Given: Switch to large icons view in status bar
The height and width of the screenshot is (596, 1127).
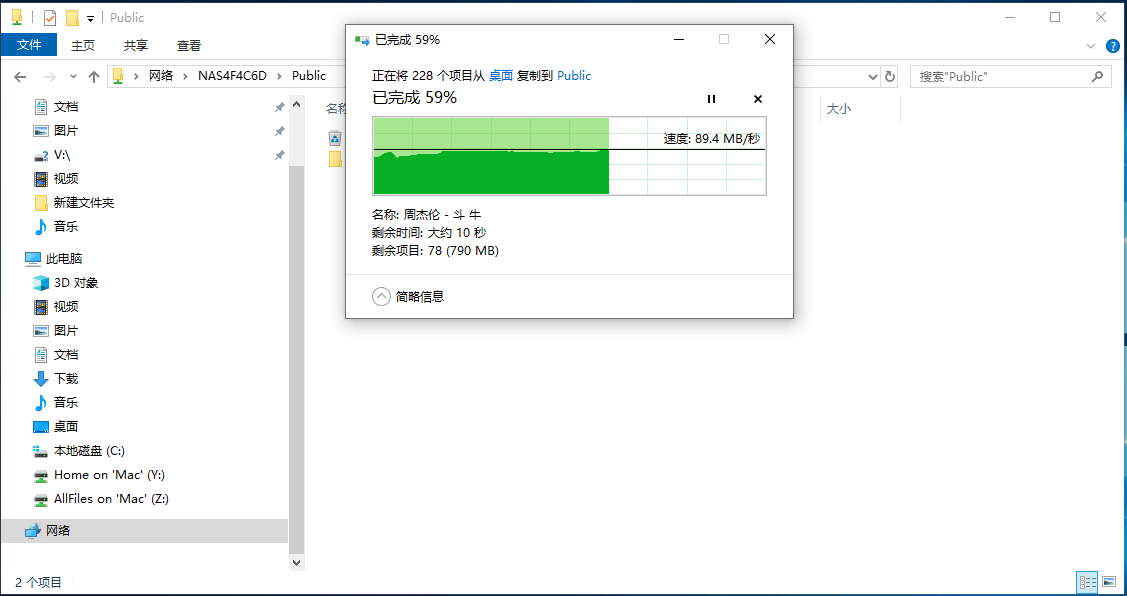Looking at the screenshot, I should pos(1109,582).
